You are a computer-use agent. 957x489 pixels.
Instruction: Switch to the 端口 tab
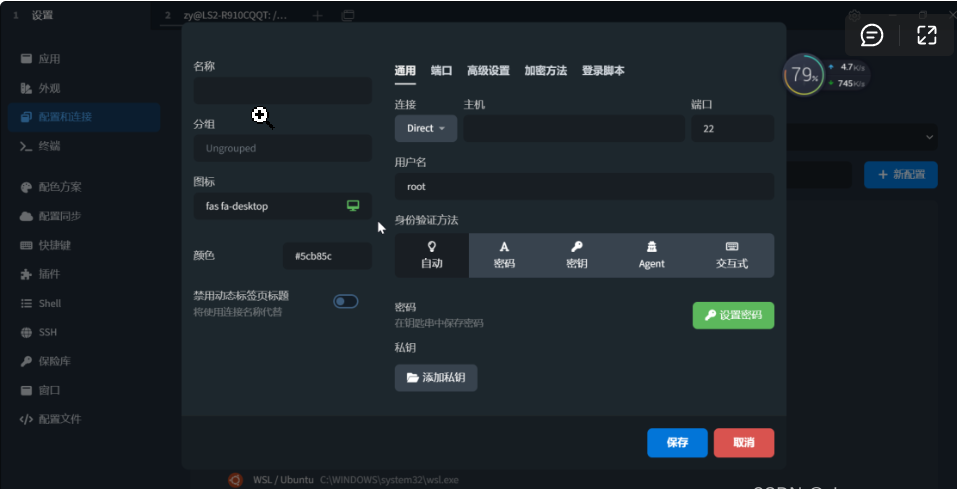point(441,71)
